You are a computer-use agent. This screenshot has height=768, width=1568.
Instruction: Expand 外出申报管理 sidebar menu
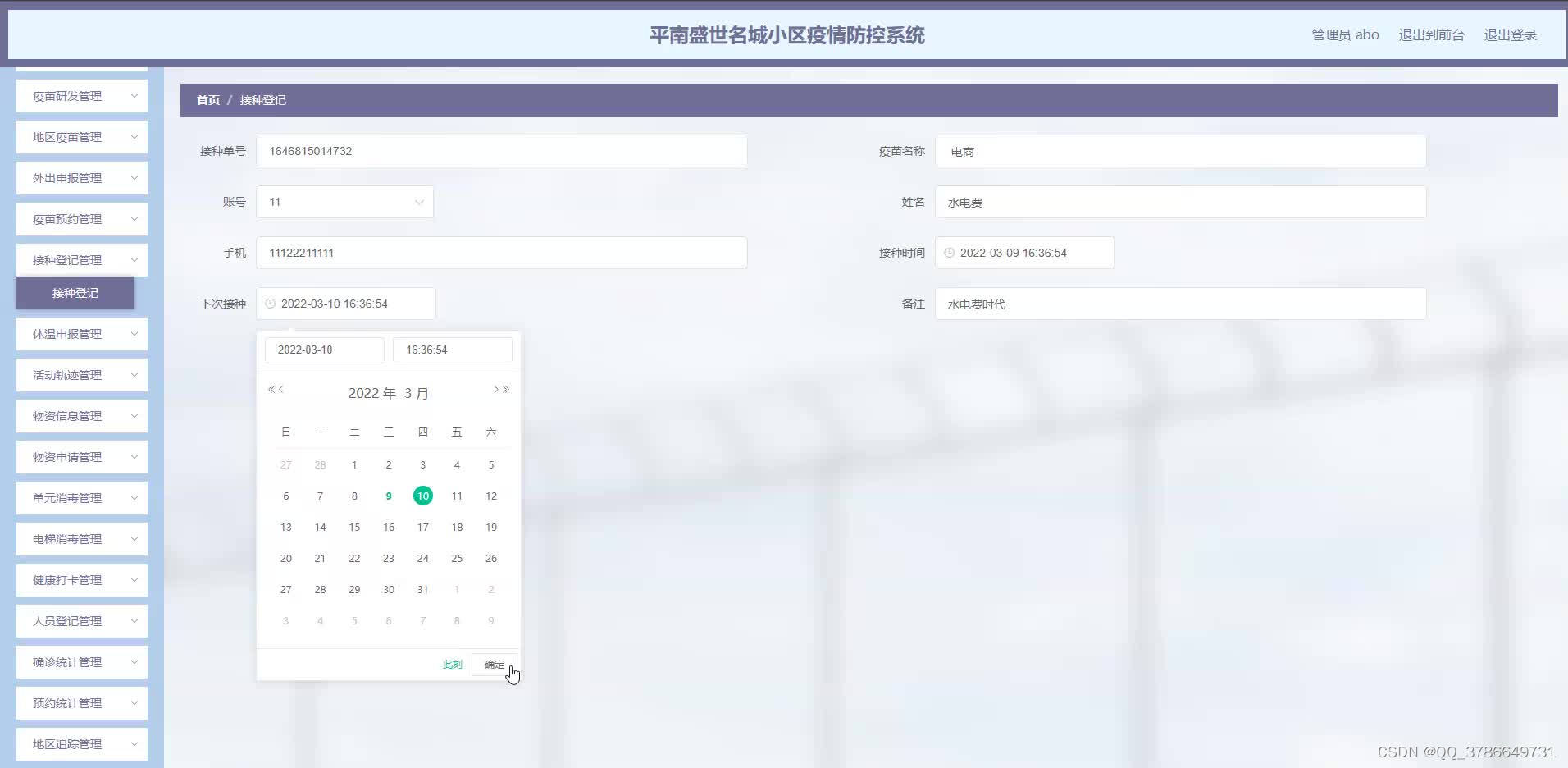[82, 178]
